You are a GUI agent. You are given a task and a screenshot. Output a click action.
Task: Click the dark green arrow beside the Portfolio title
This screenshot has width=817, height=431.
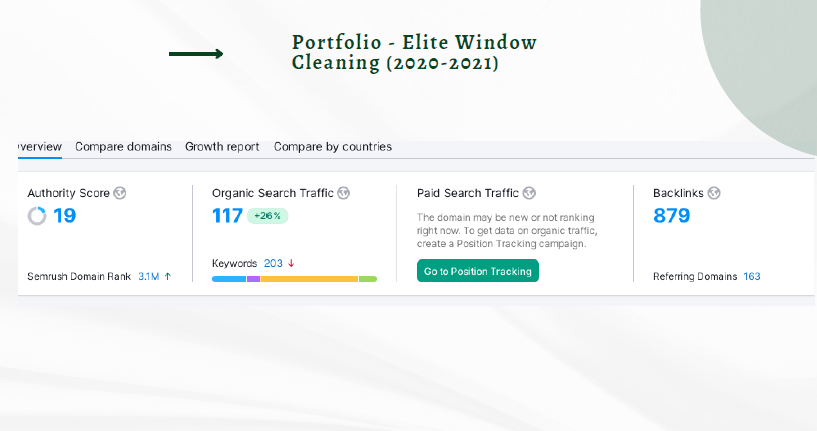click(x=196, y=54)
